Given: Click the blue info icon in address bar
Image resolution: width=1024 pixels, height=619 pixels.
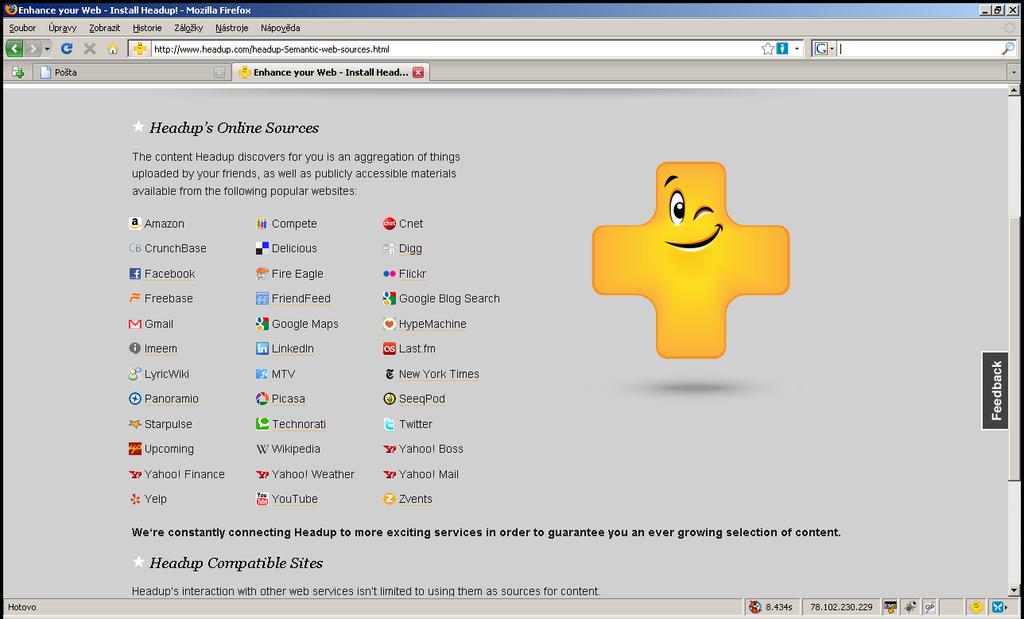Looking at the screenshot, I should pyautogui.click(x=782, y=48).
